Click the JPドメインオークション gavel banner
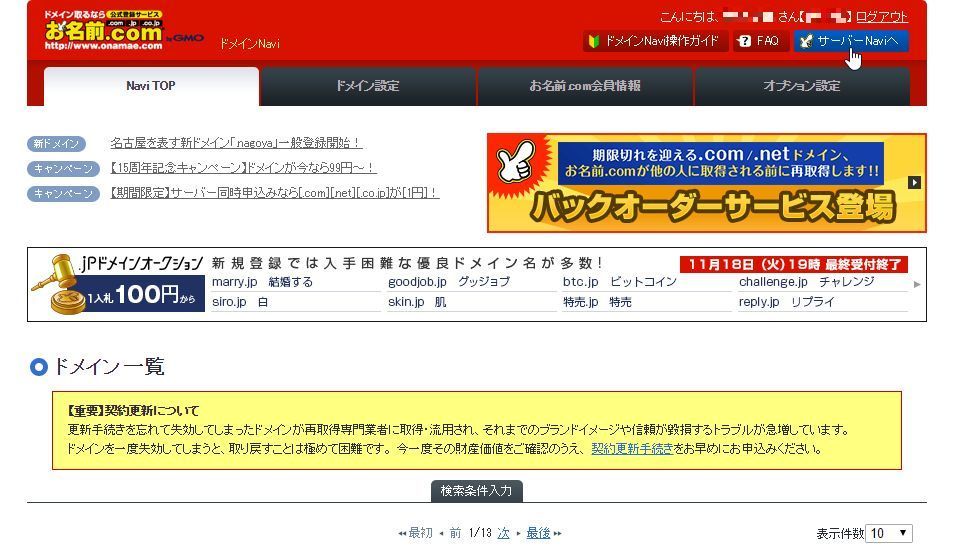Image resolution: width=968 pixels, height=559 pixels. [x=117, y=285]
